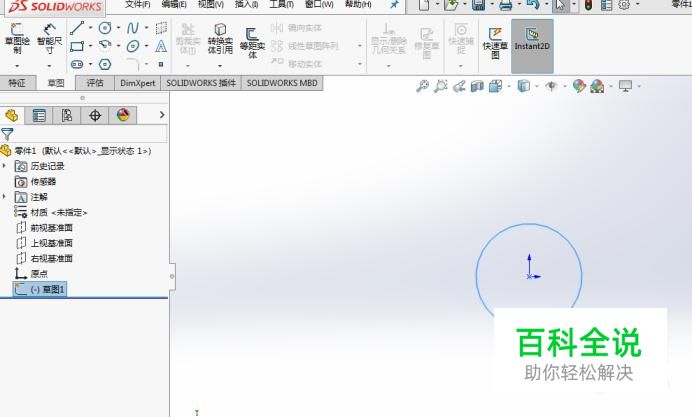Expand the 注解 tree node
Viewport: 692px width, 417px height.
4,196
